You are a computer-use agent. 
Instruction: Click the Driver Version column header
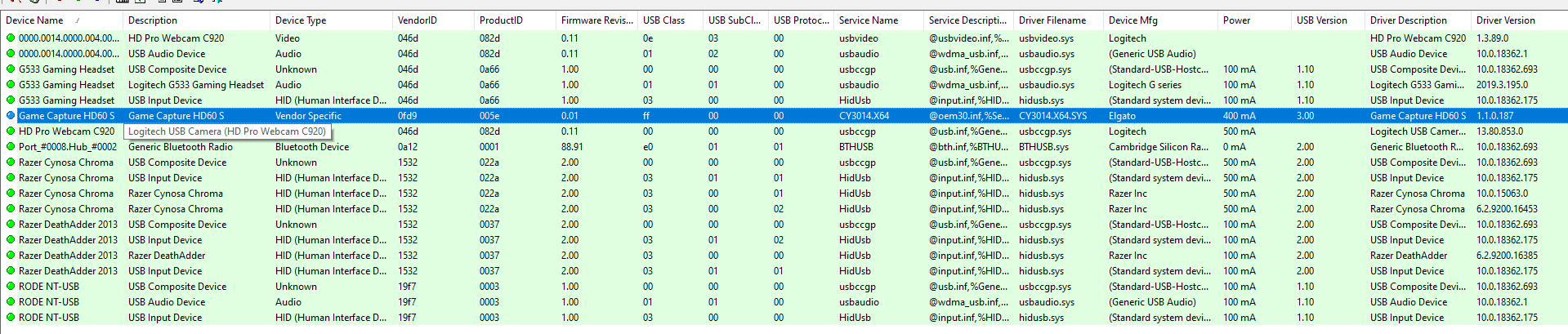pyautogui.click(x=1519, y=20)
